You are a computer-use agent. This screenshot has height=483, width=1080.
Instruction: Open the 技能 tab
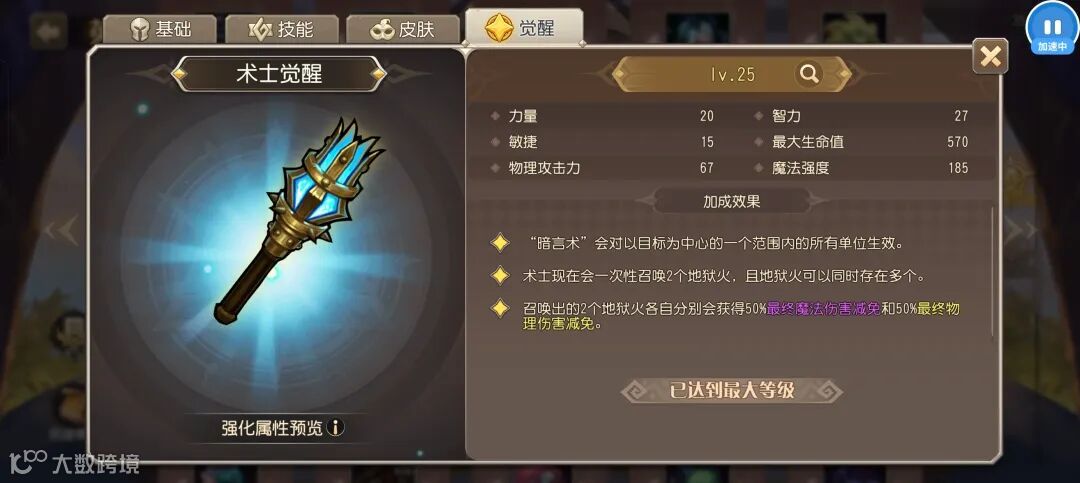(282, 30)
